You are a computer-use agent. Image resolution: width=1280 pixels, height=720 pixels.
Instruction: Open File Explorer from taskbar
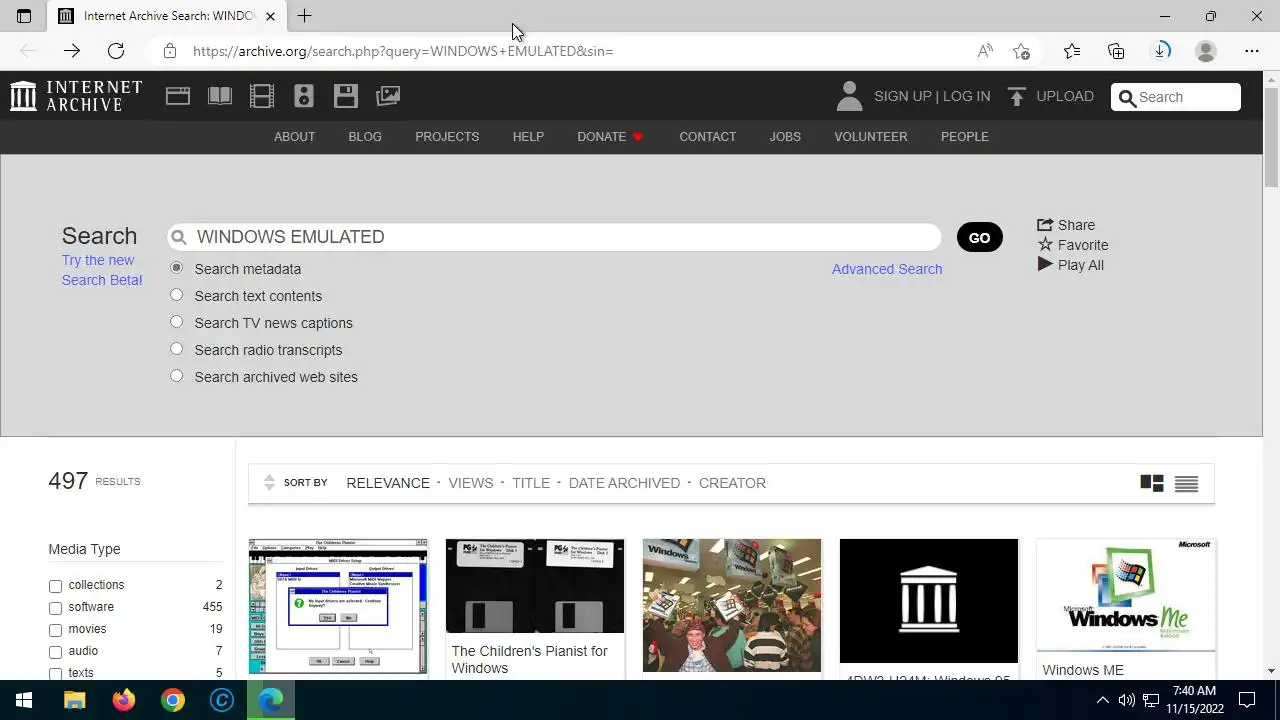[x=75, y=700]
